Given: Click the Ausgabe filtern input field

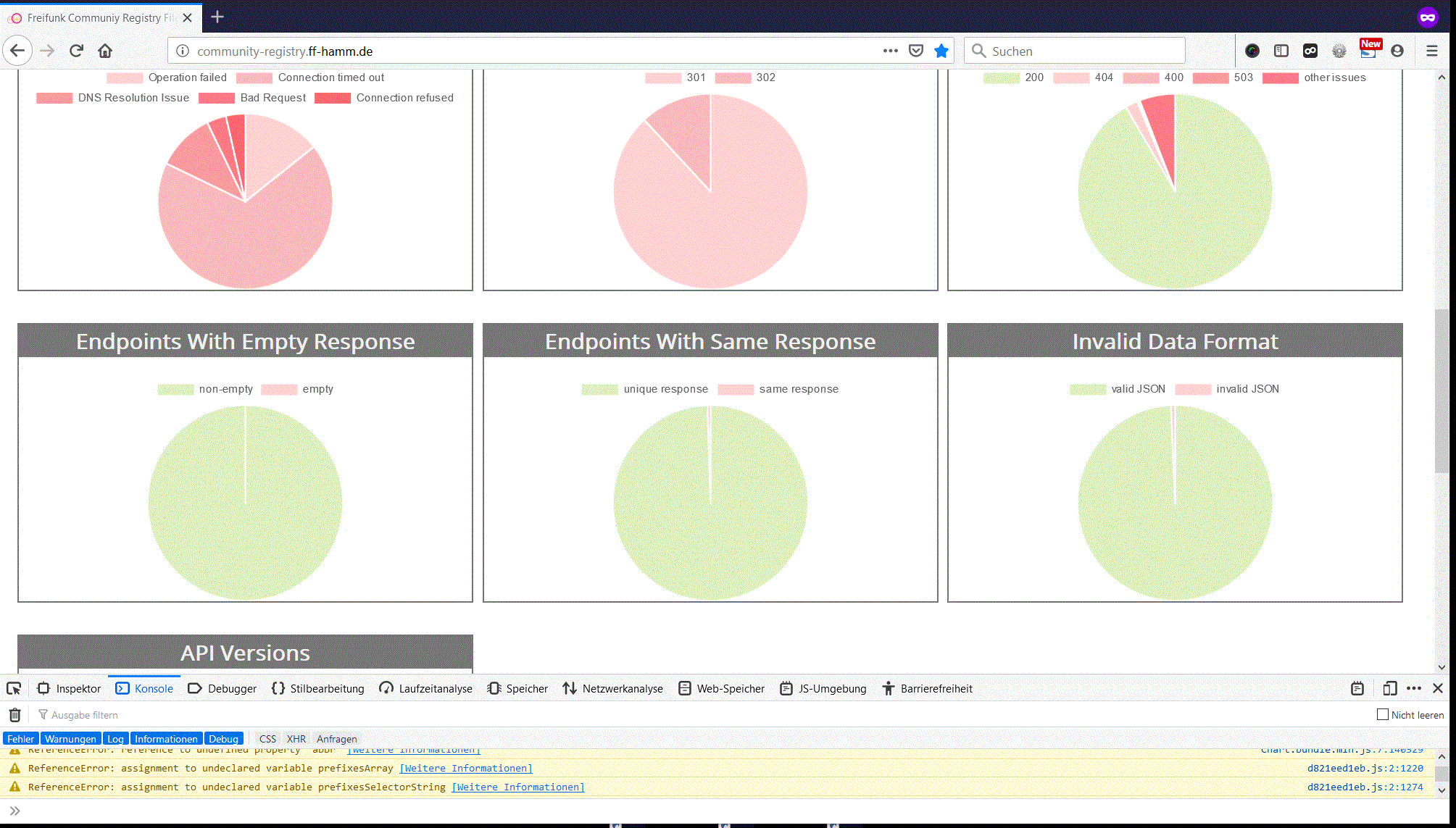Looking at the screenshot, I should [85, 715].
